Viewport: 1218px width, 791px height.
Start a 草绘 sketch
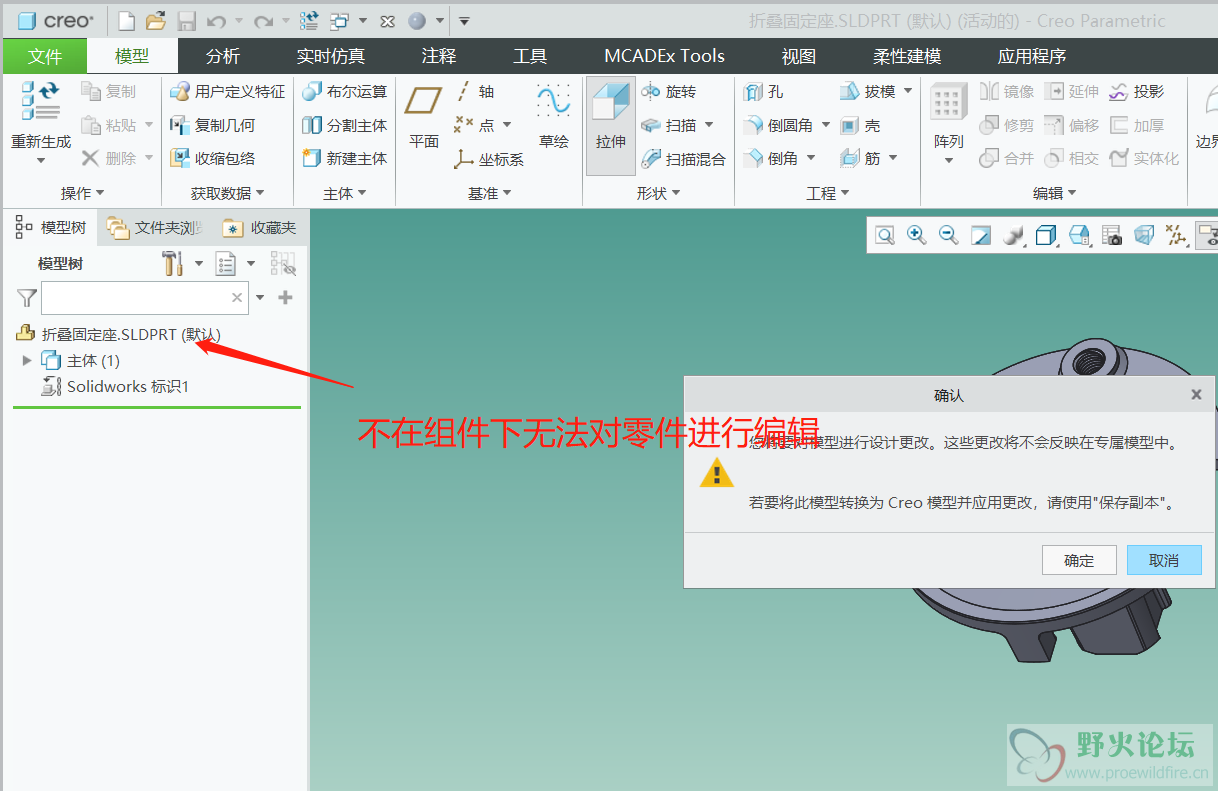[553, 118]
